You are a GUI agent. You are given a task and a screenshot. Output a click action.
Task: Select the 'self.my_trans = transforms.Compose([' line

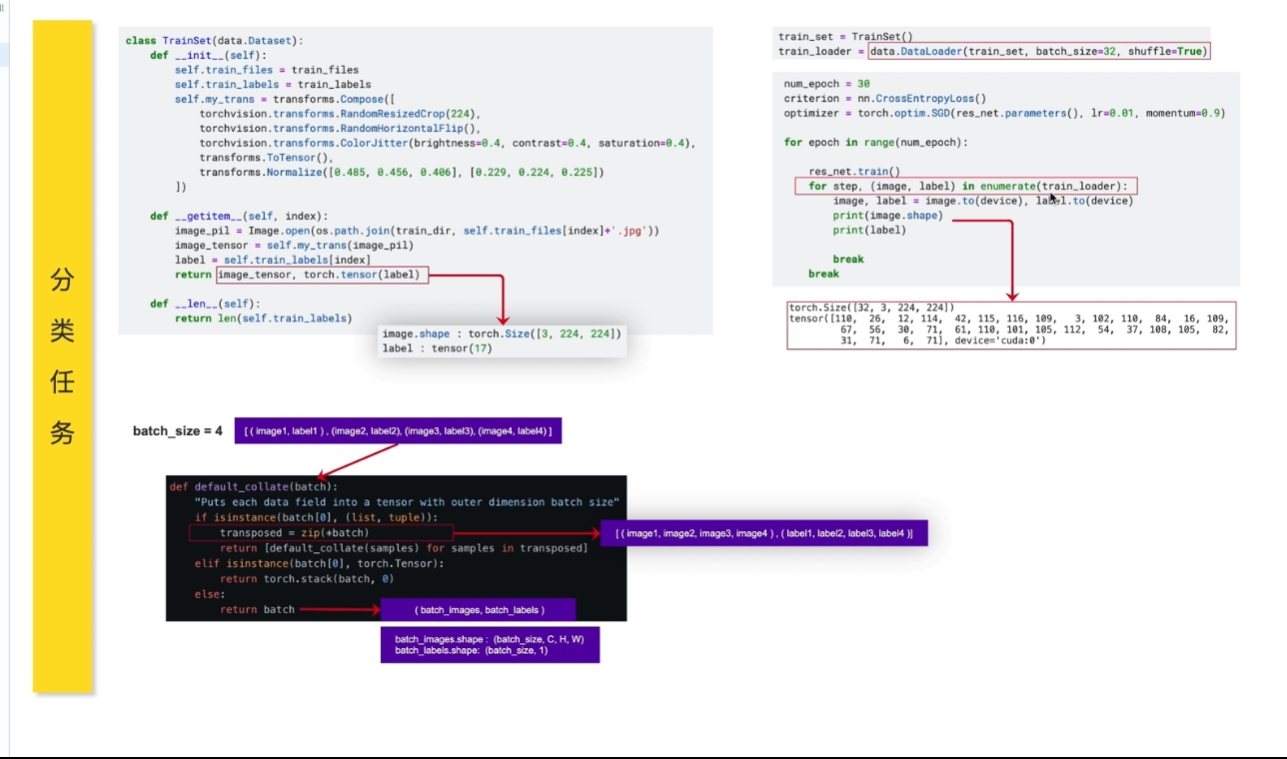pos(286,100)
